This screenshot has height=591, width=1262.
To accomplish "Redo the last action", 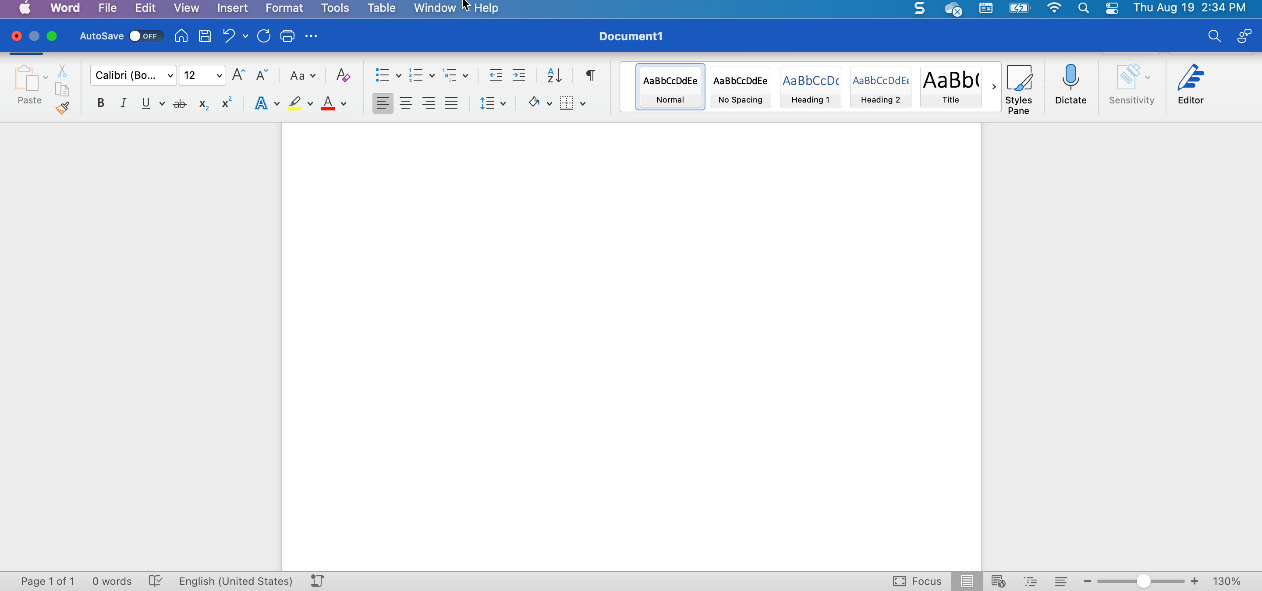I will click(x=263, y=36).
